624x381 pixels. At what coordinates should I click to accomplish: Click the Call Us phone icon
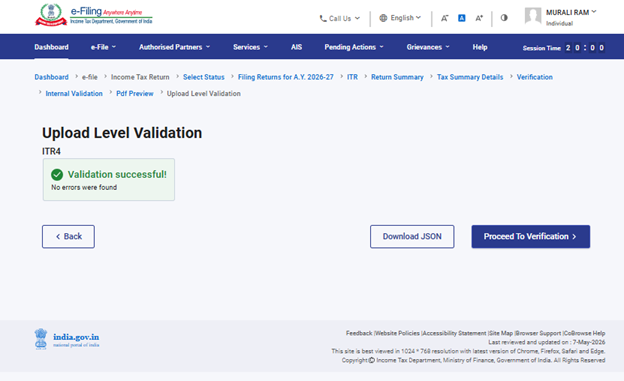(x=323, y=18)
